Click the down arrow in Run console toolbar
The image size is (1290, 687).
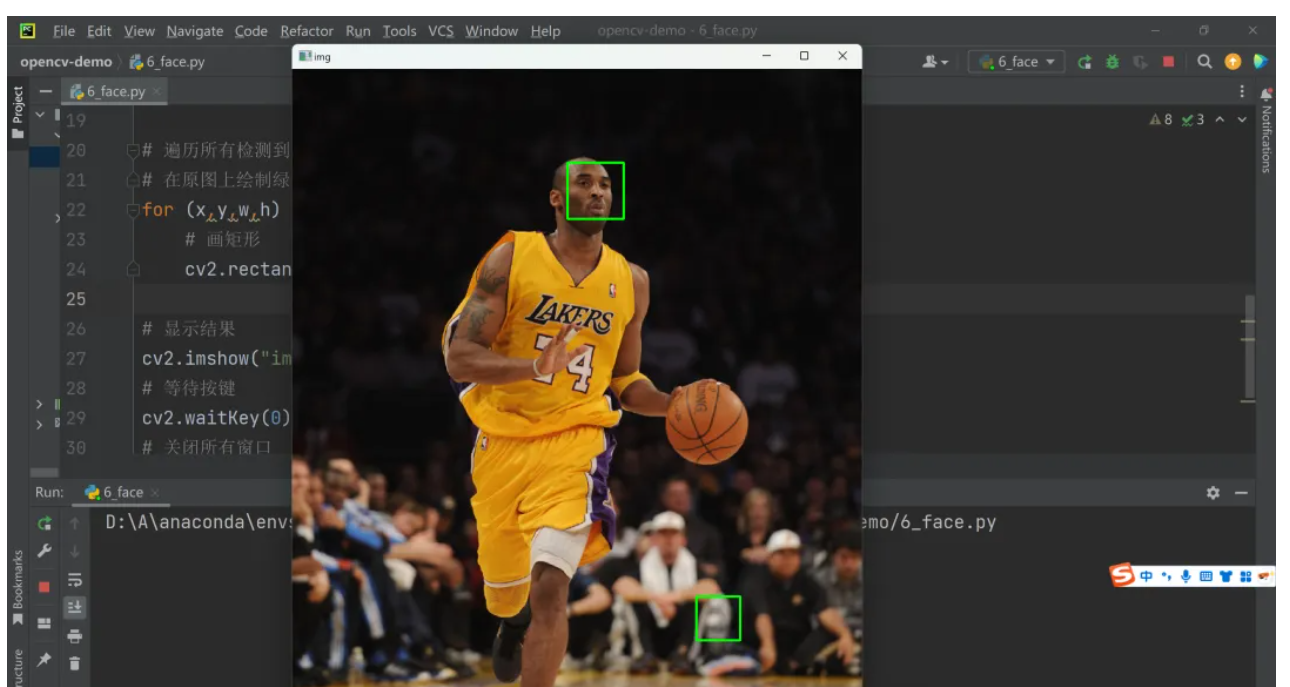click(x=75, y=551)
